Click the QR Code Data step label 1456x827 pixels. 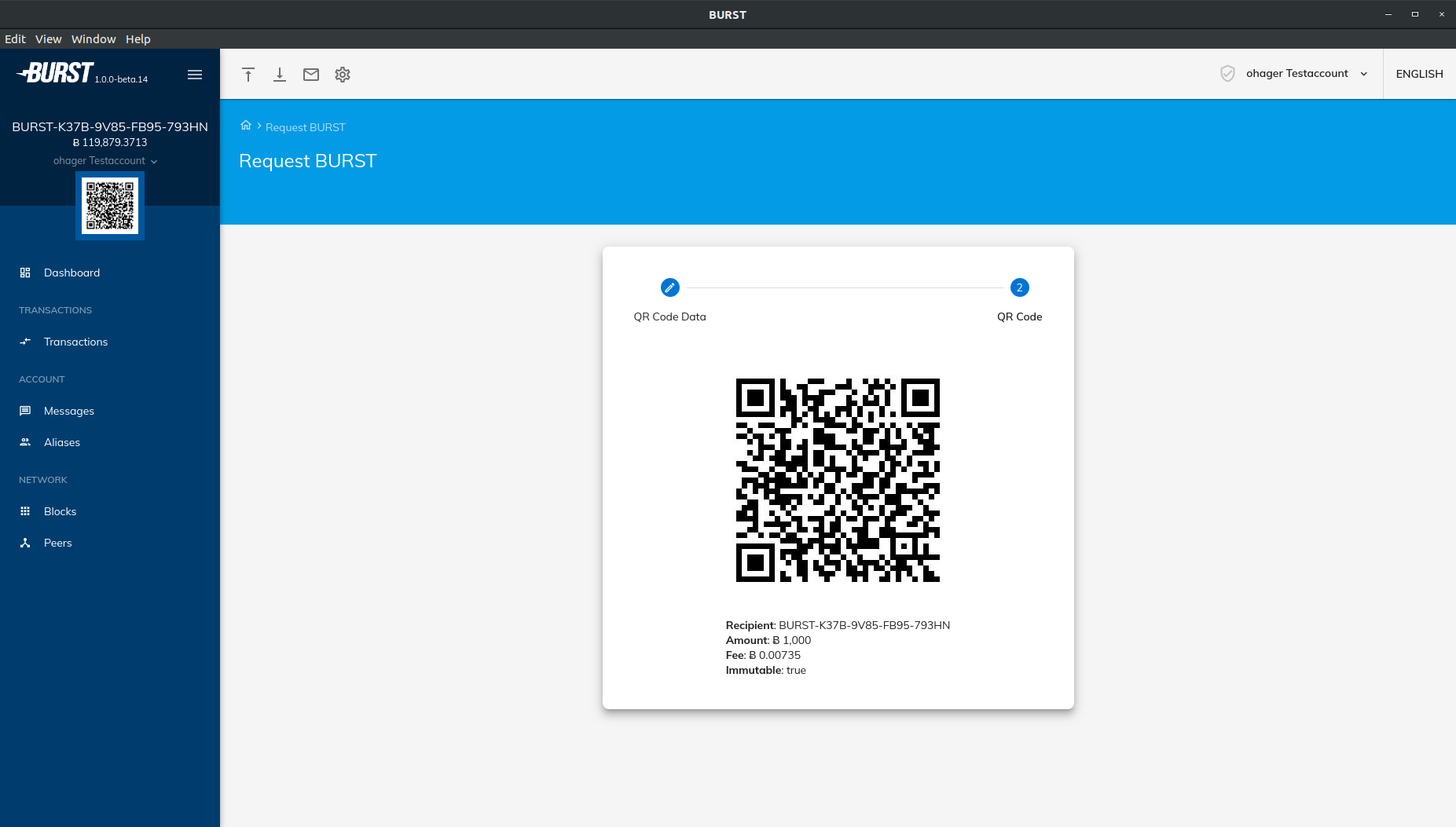[669, 317]
